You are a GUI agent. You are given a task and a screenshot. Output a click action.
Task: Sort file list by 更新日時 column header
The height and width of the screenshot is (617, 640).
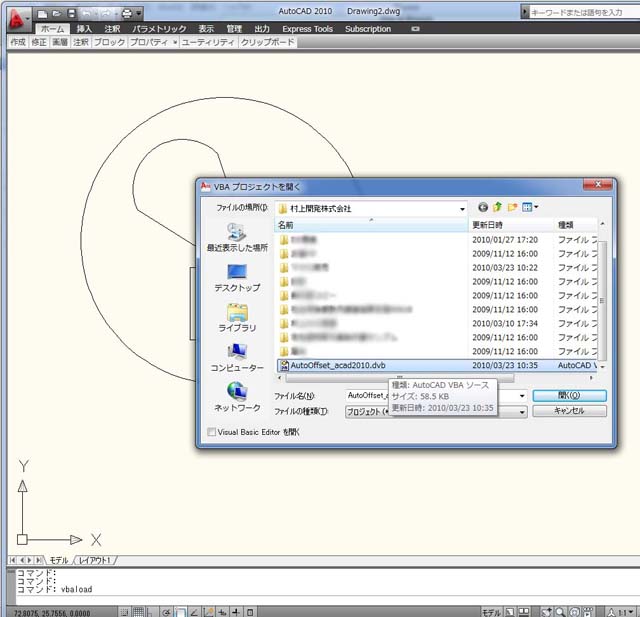[x=511, y=225]
